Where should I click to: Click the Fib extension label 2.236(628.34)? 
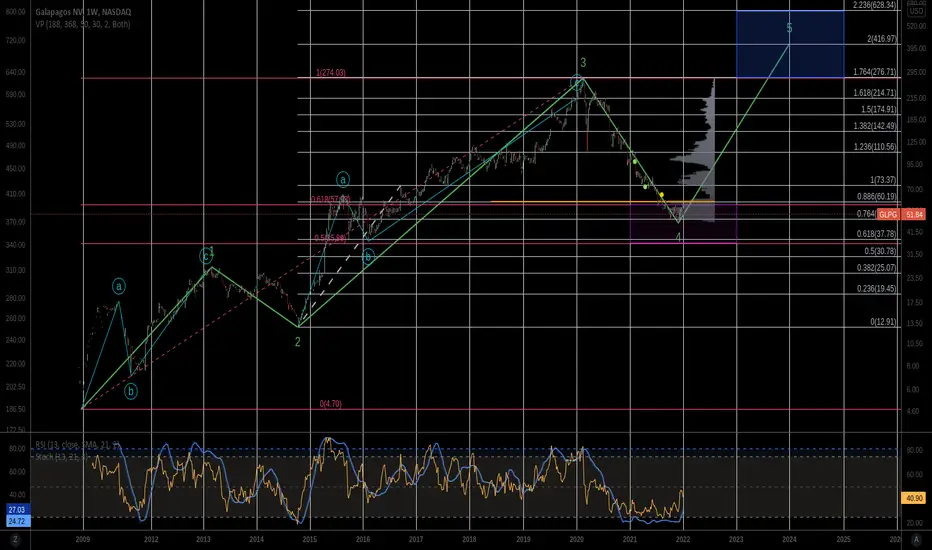874,5
